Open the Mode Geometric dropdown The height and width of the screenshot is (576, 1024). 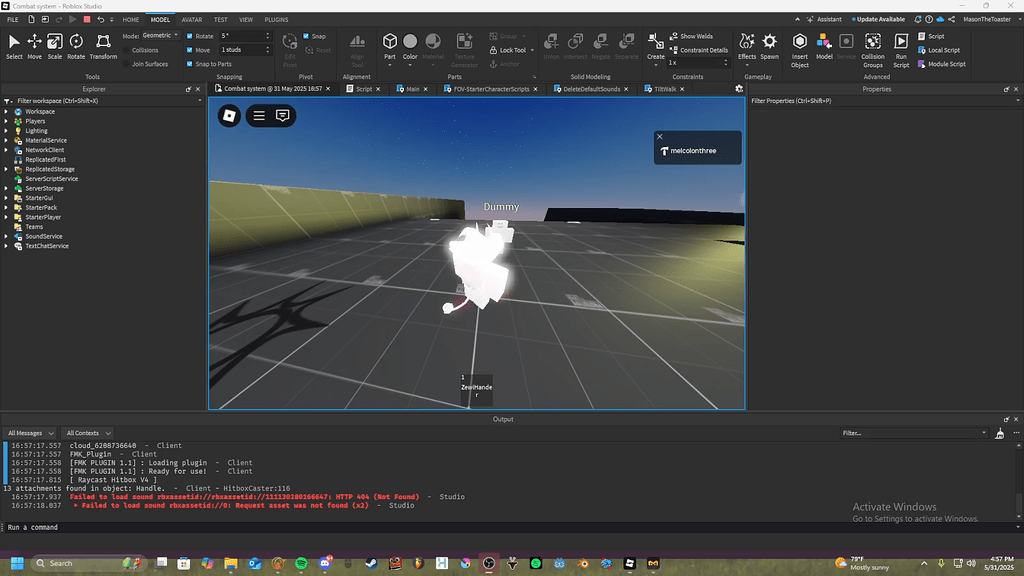[160, 36]
